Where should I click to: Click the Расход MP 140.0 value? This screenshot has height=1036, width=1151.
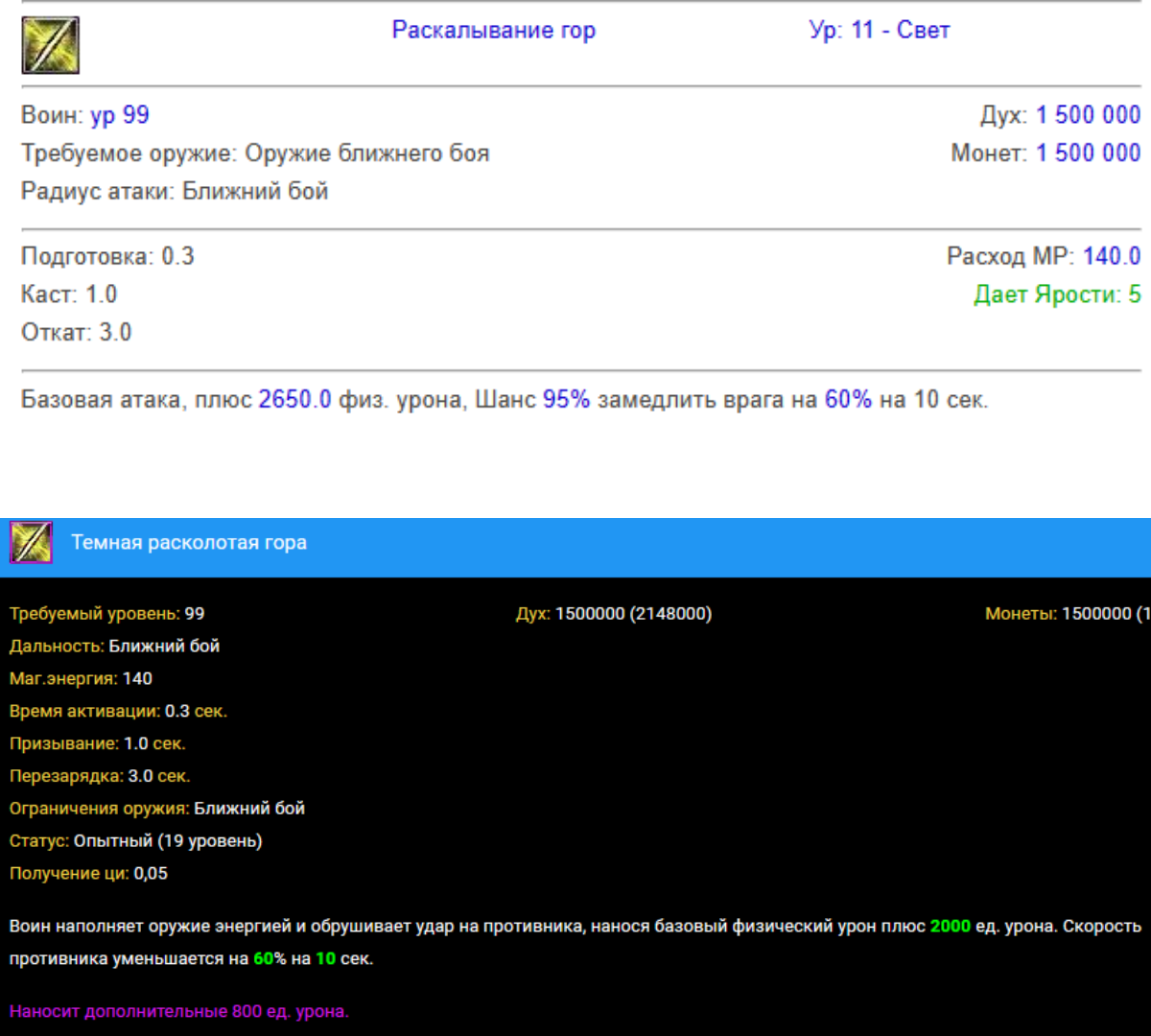pyautogui.click(x=1111, y=256)
